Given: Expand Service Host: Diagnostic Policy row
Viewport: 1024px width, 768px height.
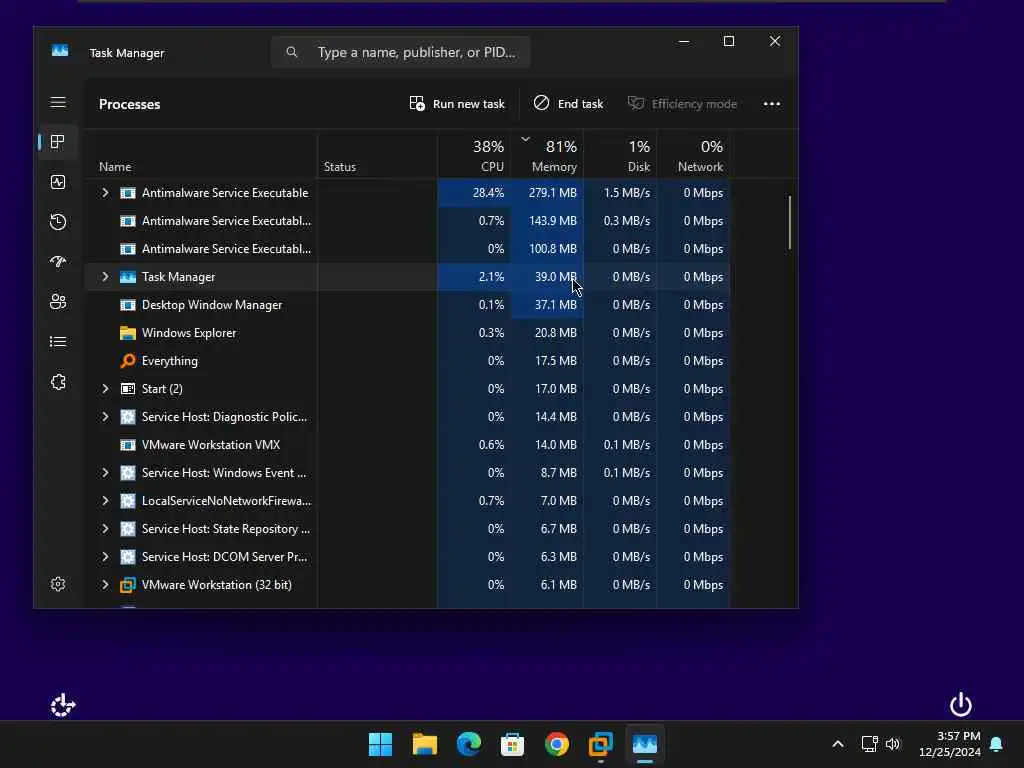Looking at the screenshot, I should (x=105, y=417).
